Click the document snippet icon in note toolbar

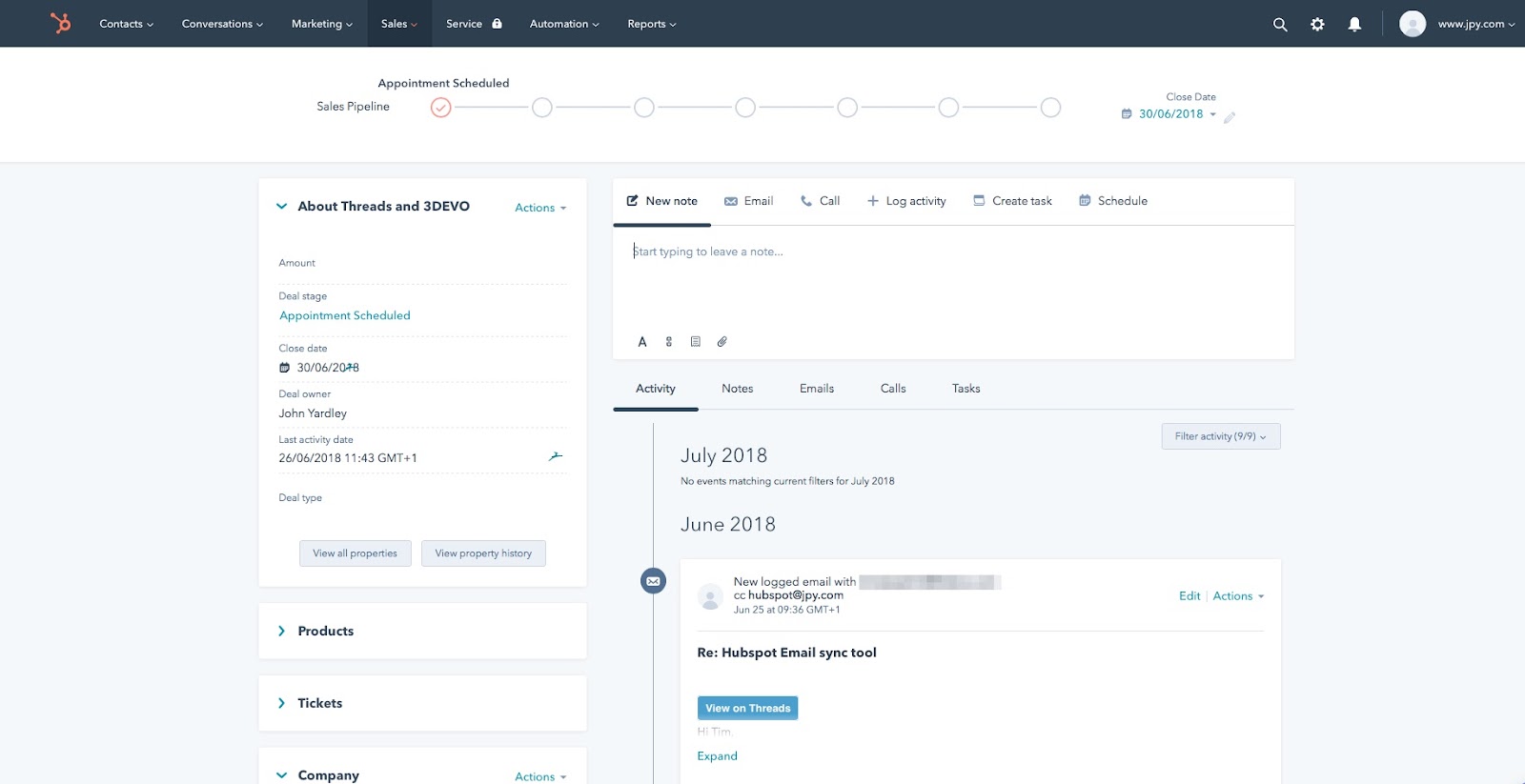tap(696, 342)
